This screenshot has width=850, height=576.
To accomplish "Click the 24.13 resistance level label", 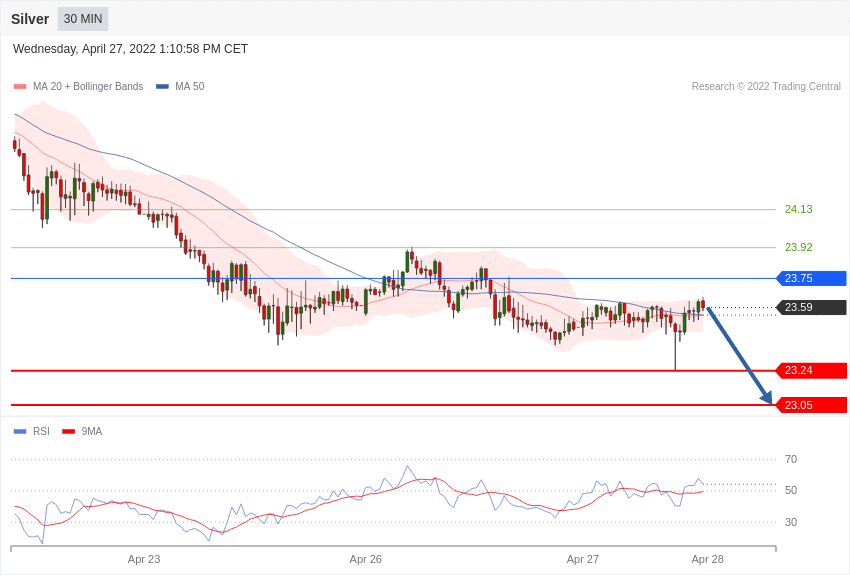I will pos(799,209).
